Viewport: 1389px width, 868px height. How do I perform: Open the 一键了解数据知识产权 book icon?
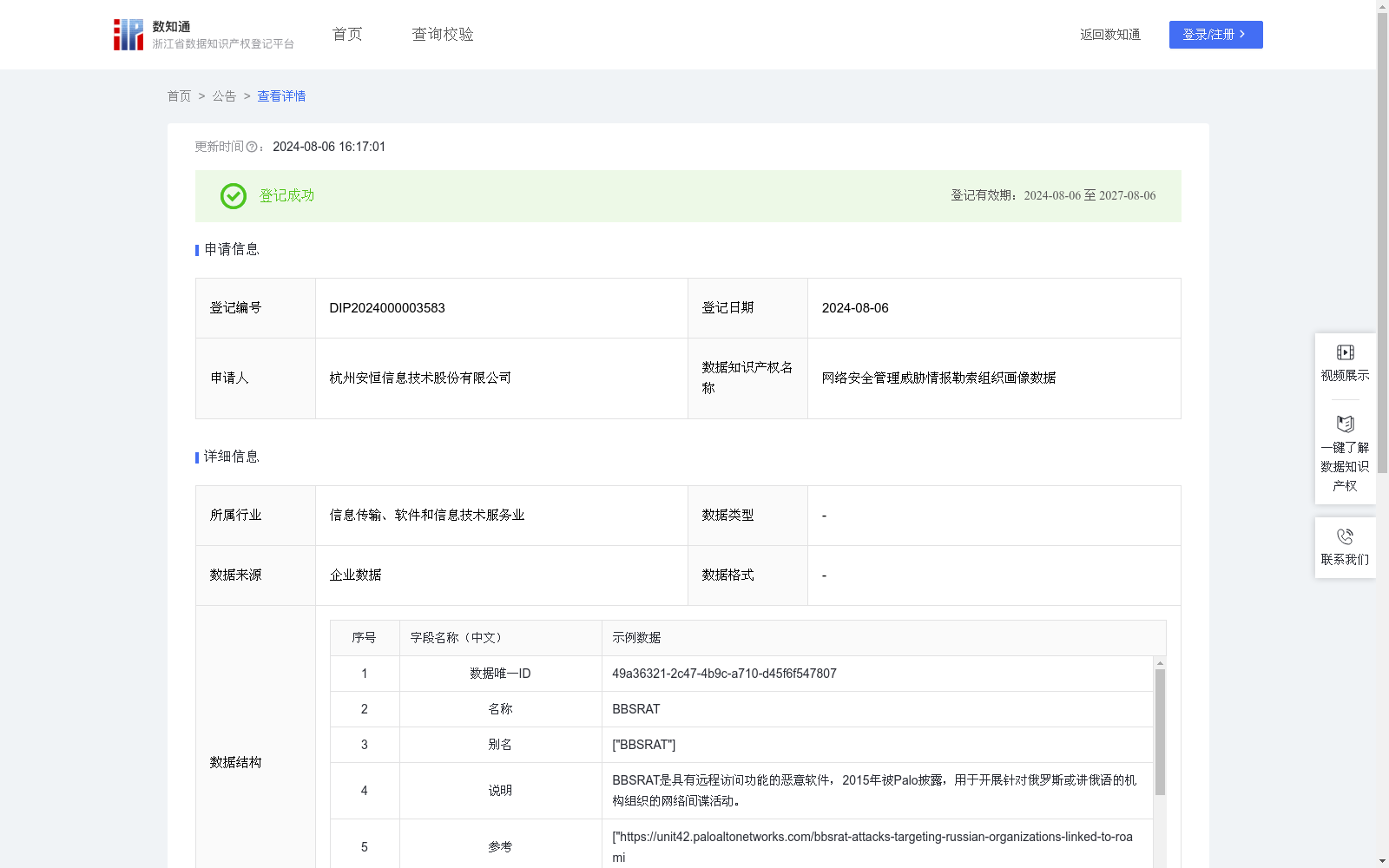pos(1346,424)
